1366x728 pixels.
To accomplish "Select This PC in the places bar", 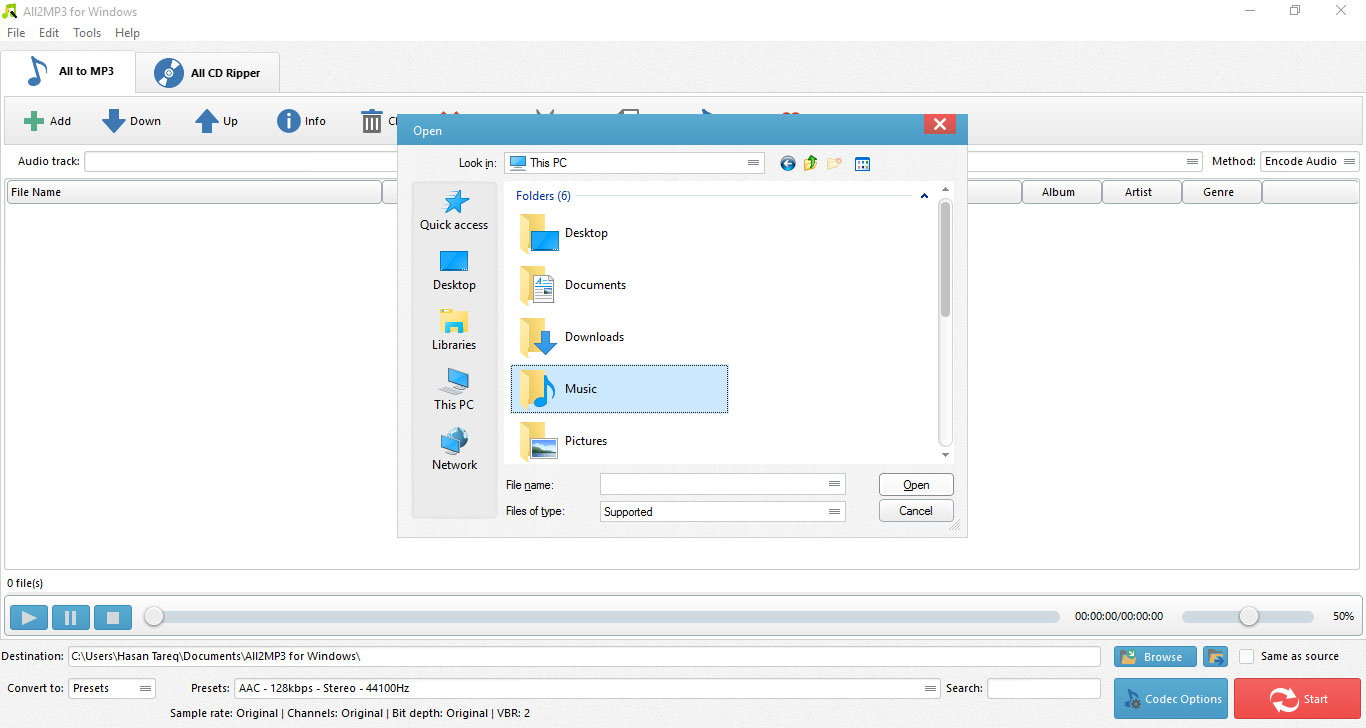I will pos(454,390).
